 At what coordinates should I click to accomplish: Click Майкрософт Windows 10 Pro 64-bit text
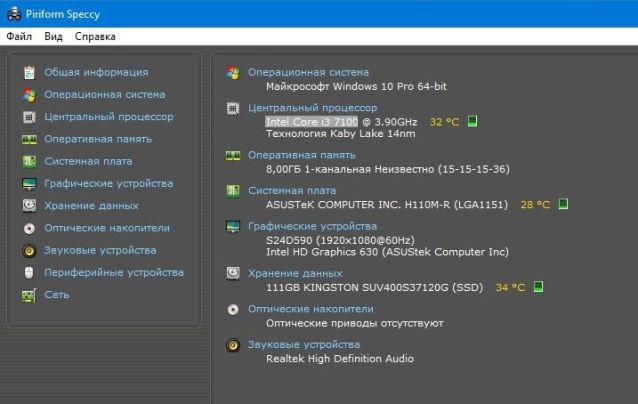point(356,86)
